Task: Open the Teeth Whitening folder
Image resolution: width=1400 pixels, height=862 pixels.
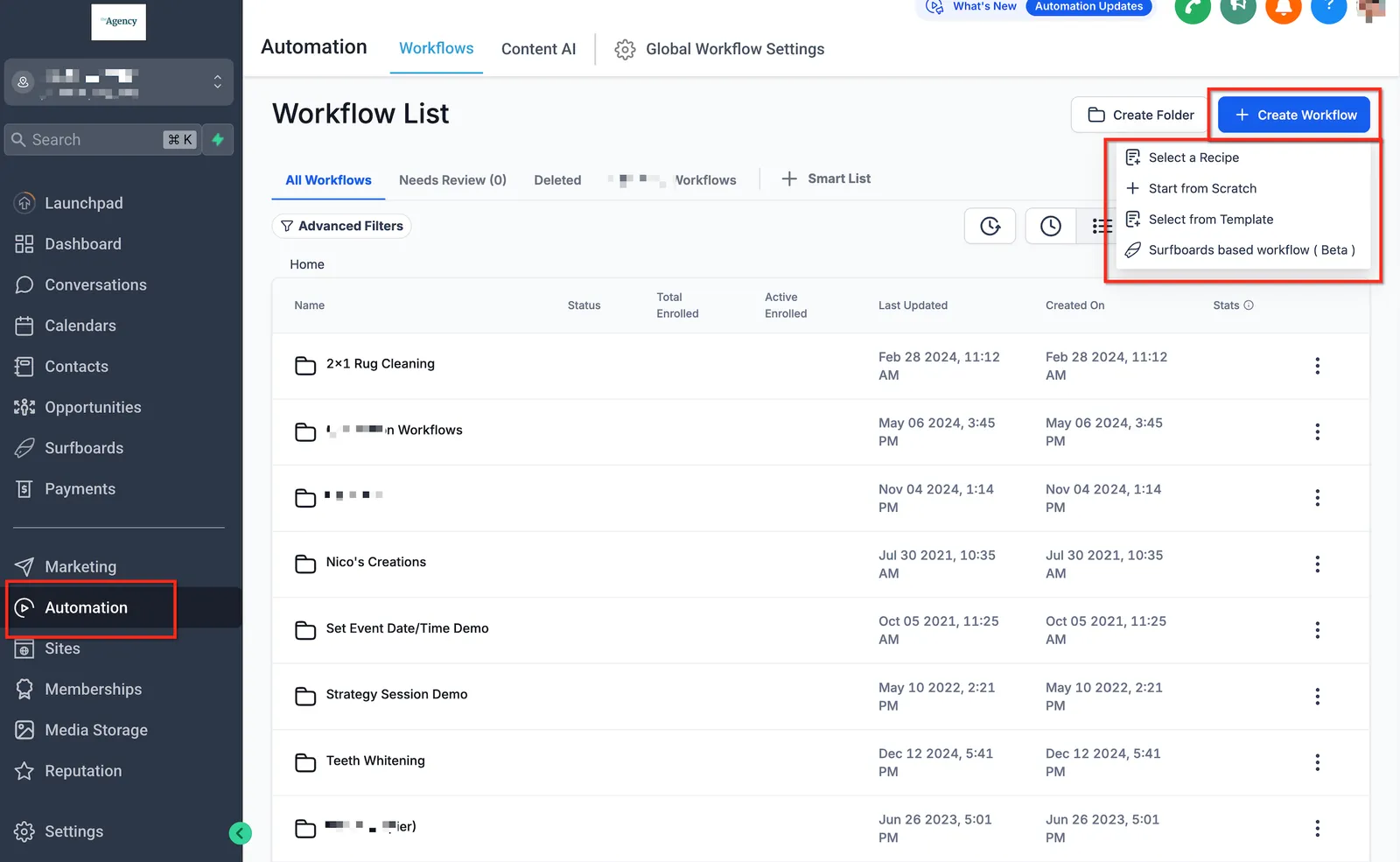Action: click(x=375, y=760)
